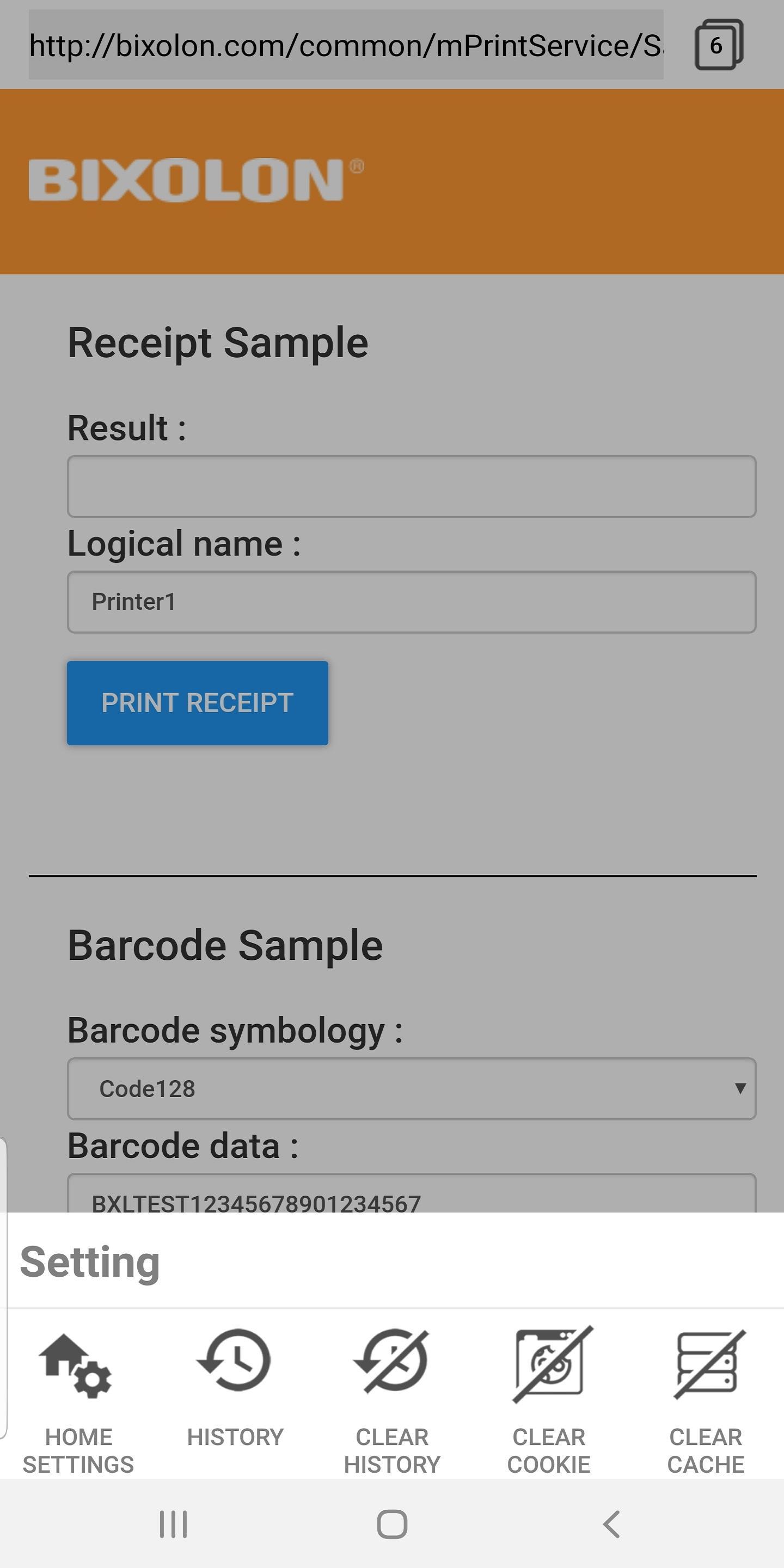The height and width of the screenshot is (1568, 784).
Task: Click the BIXOLON logo
Action: point(196,180)
